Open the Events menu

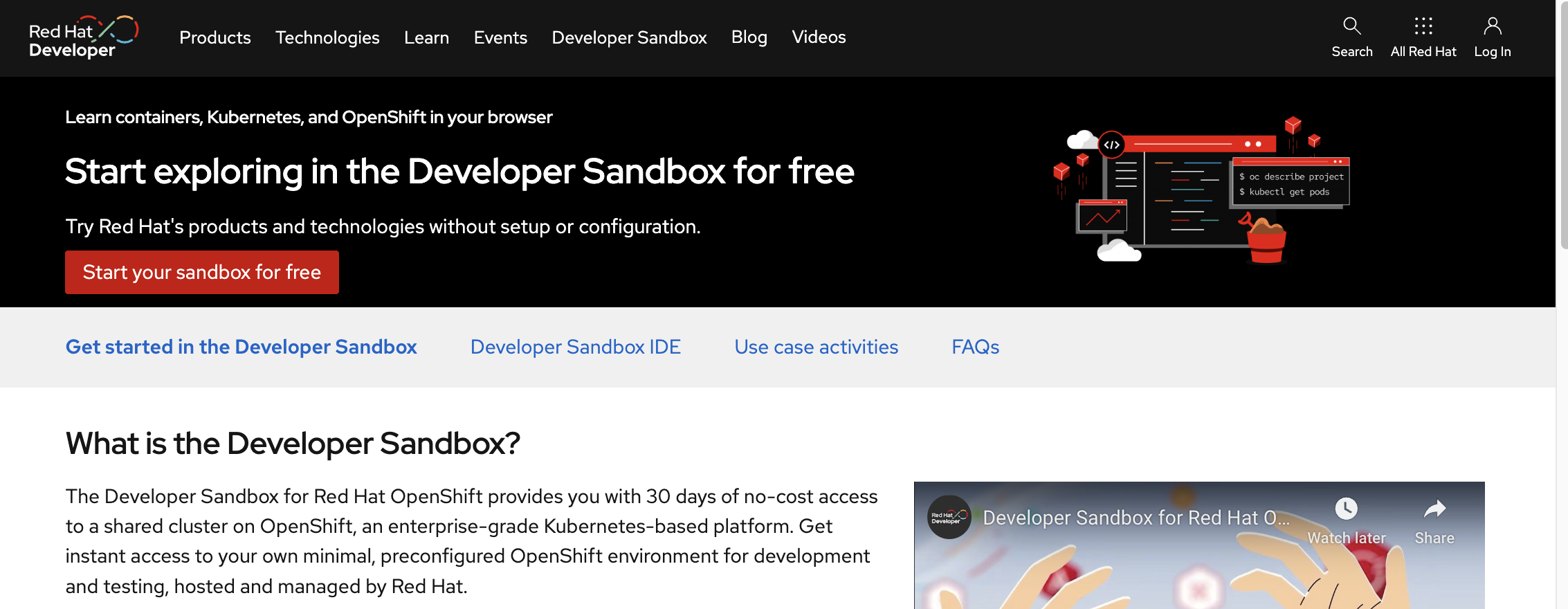[x=500, y=37]
